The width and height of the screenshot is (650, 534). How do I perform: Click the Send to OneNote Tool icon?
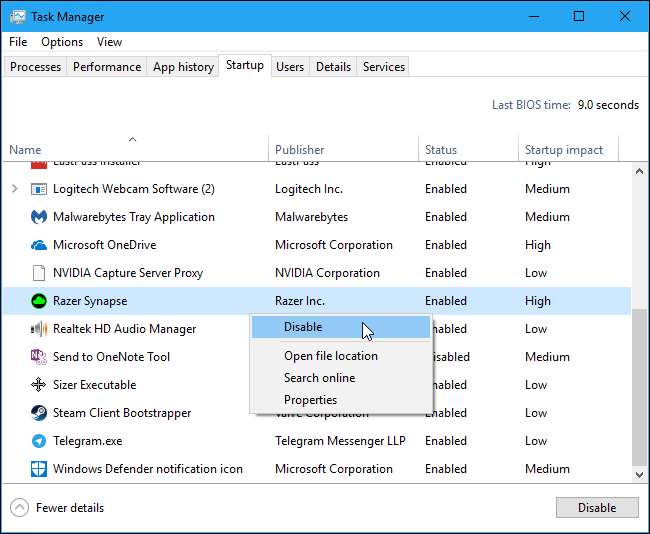[x=39, y=357]
